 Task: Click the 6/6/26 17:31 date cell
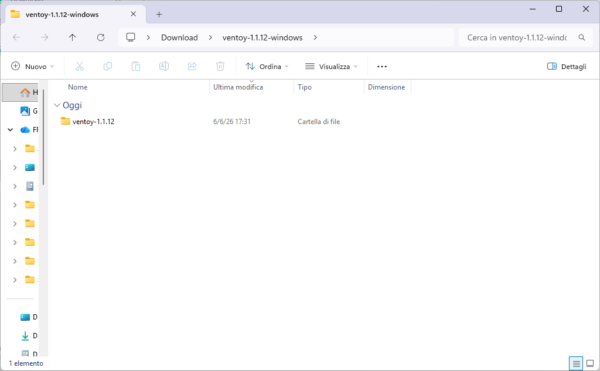[x=232, y=122]
